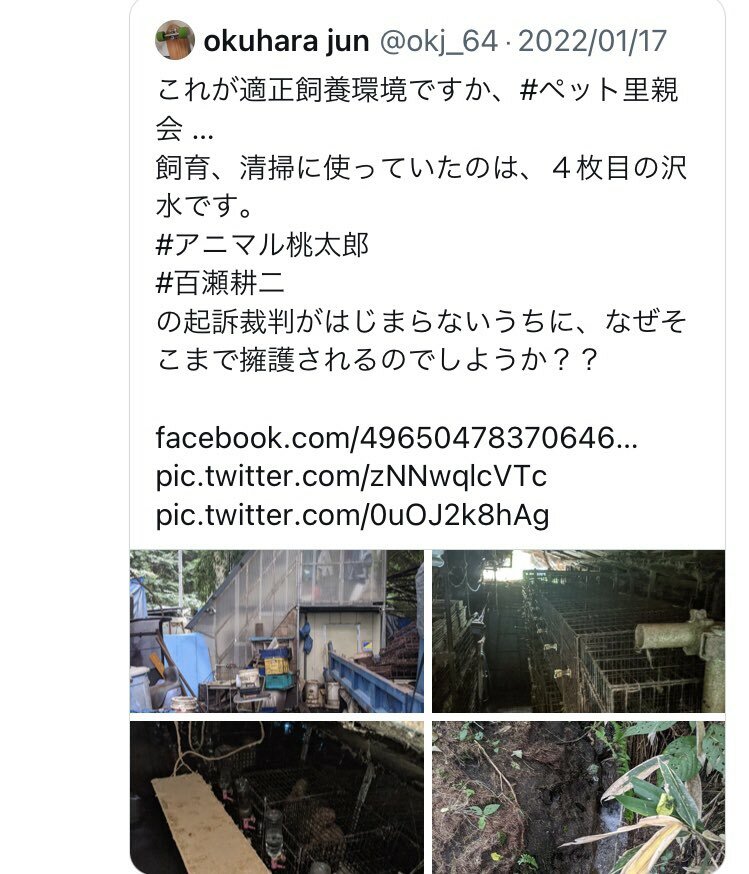Open okuhara jun's profile avatar
The image size is (749, 874).
tap(174, 40)
